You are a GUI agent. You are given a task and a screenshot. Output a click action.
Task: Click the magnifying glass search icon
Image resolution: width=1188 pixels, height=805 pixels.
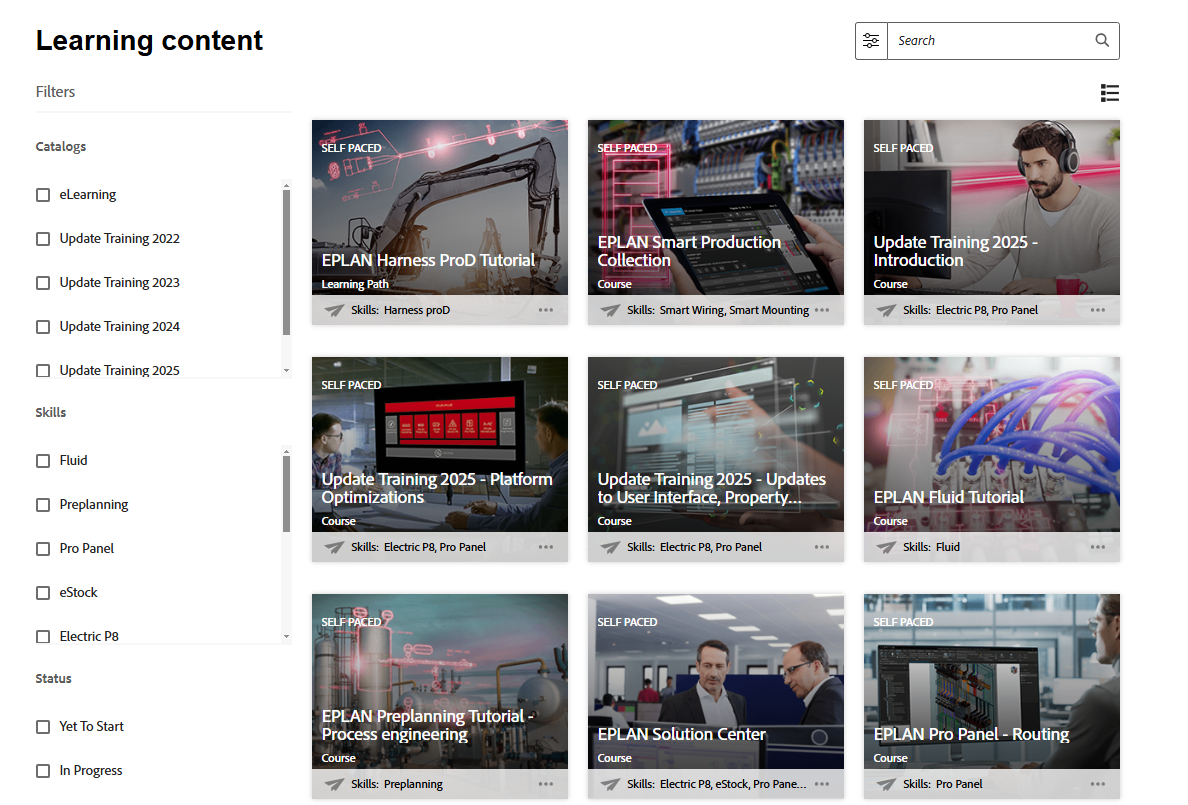point(1101,40)
